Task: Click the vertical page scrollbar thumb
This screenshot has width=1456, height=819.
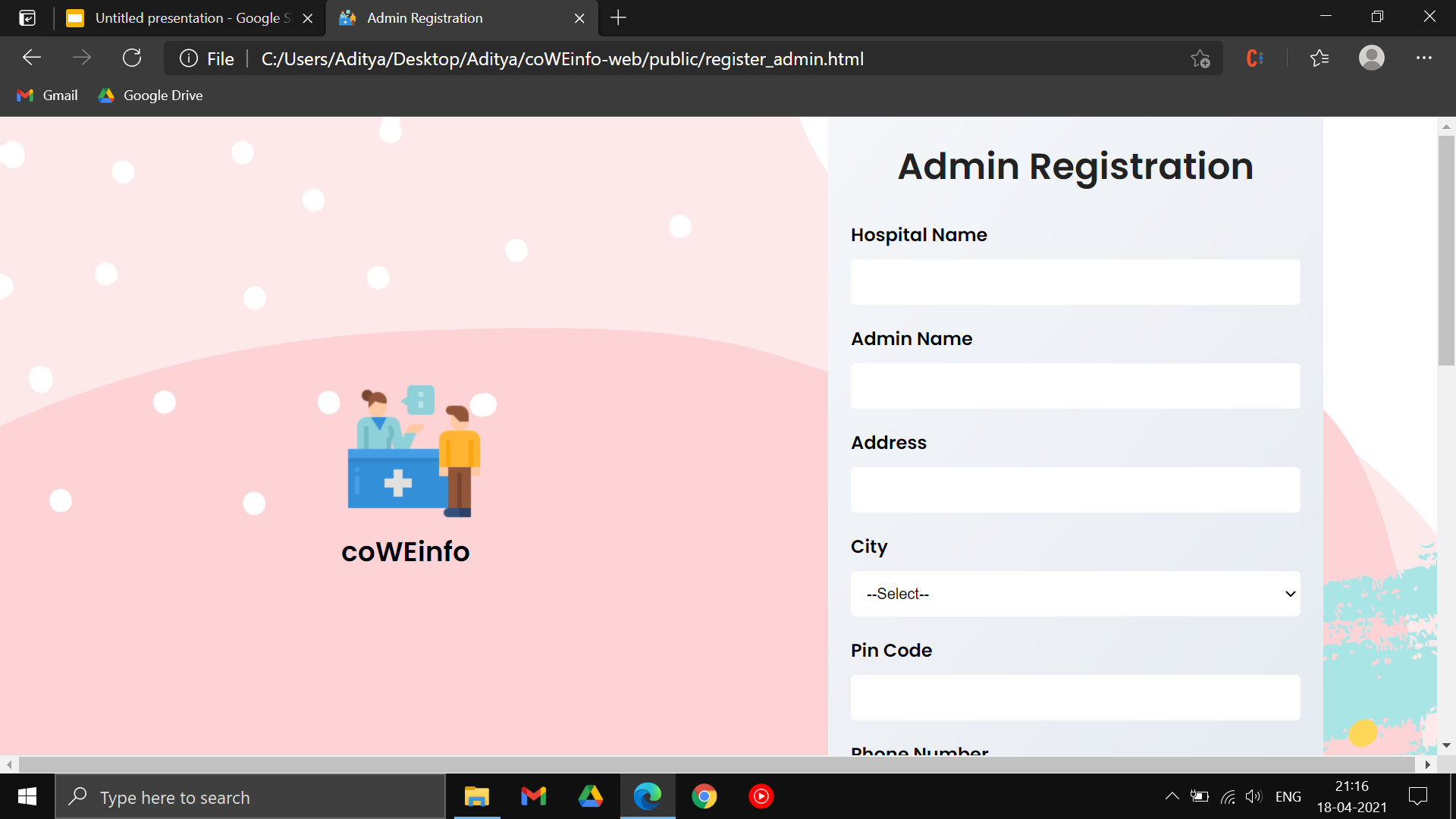Action: point(1445,250)
